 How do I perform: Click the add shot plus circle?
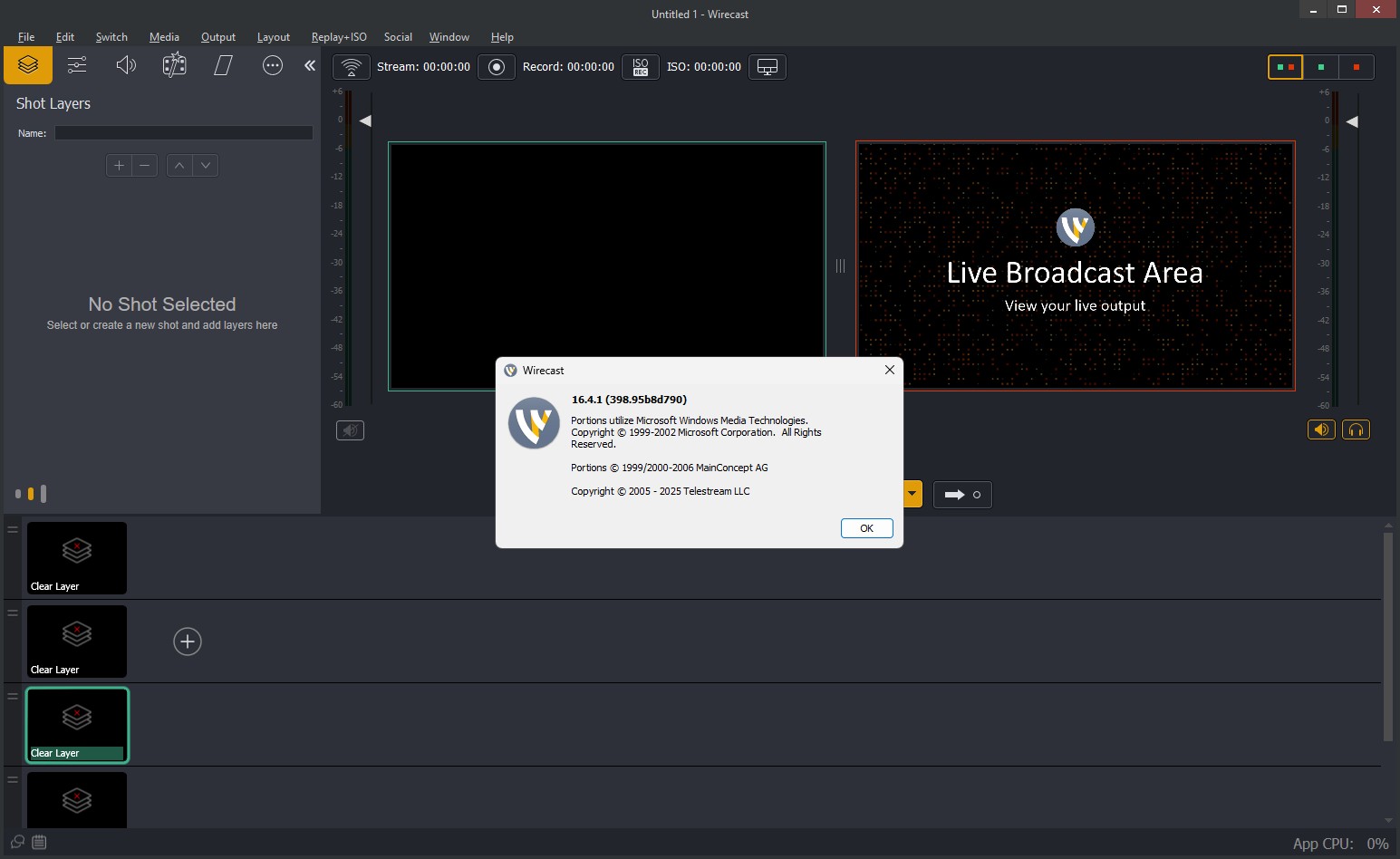click(188, 642)
